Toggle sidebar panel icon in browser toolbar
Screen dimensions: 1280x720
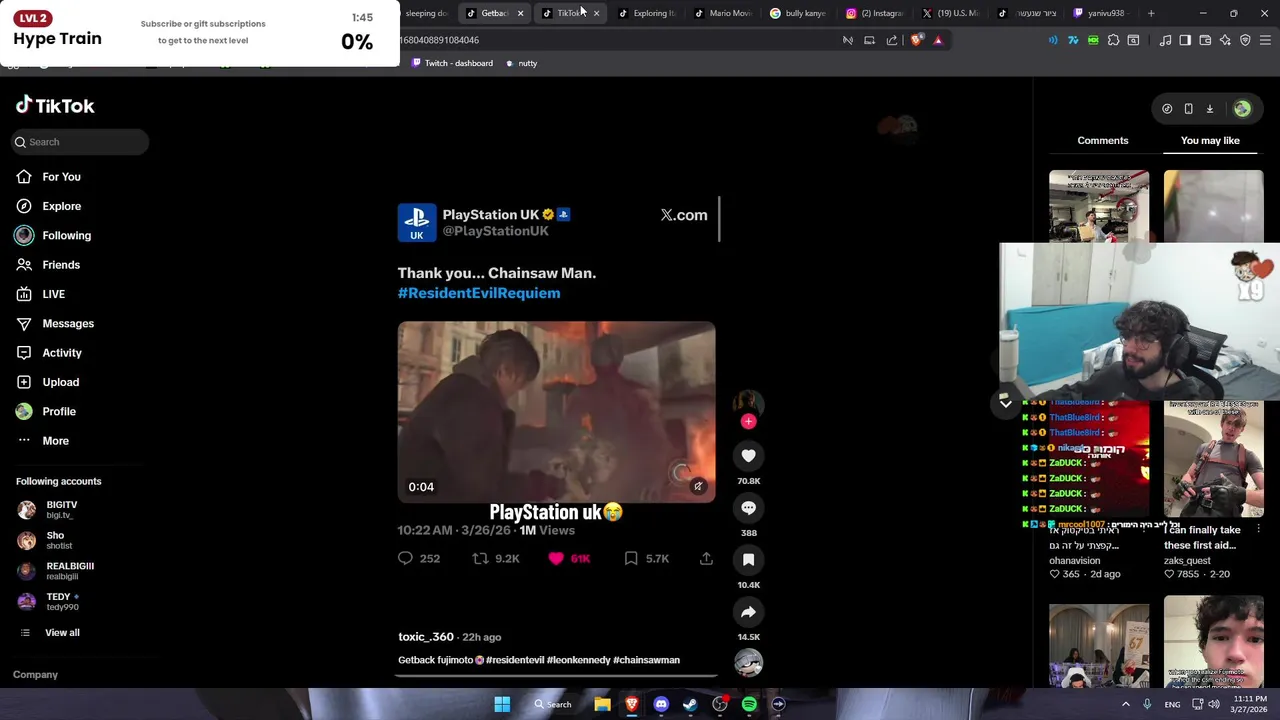[1185, 40]
